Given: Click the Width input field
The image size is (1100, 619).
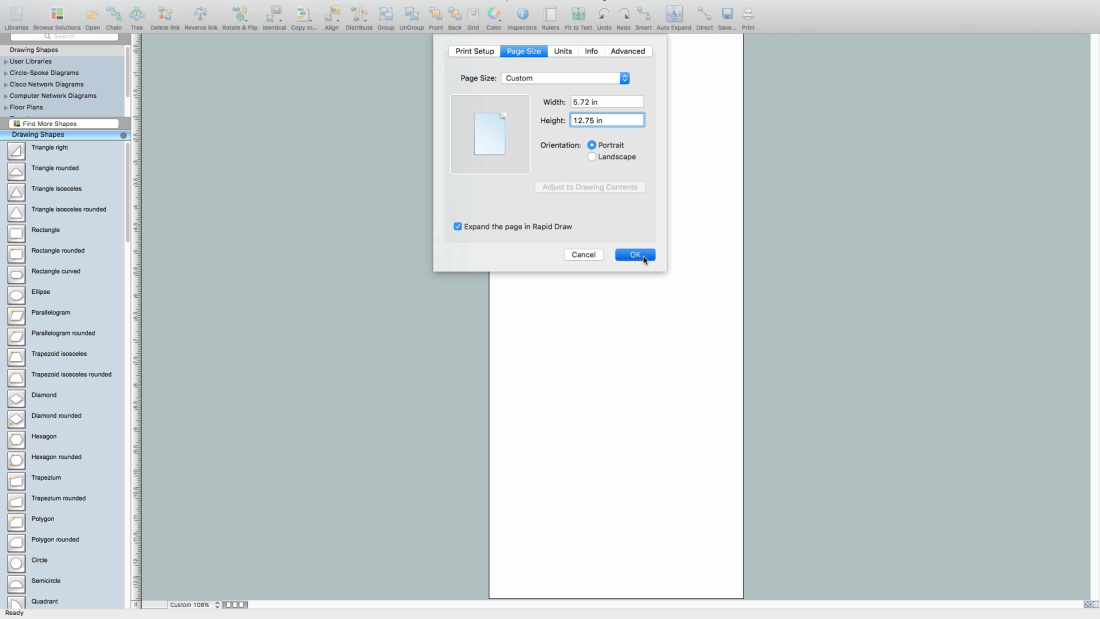Looking at the screenshot, I should [606, 102].
